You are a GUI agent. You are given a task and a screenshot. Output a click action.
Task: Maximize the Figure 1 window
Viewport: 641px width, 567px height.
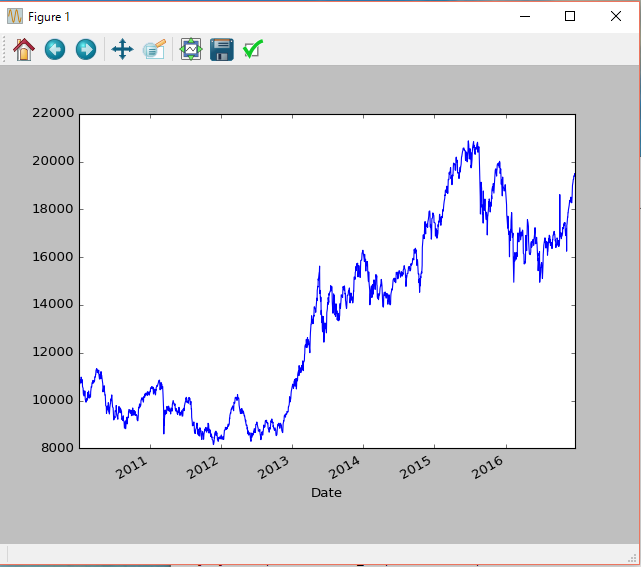[x=570, y=16]
